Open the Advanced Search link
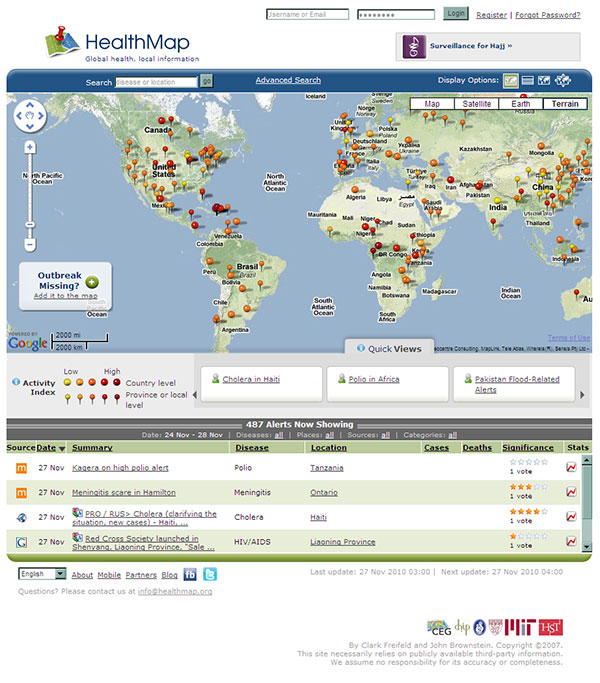The width and height of the screenshot is (600, 683). tap(288, 80)
